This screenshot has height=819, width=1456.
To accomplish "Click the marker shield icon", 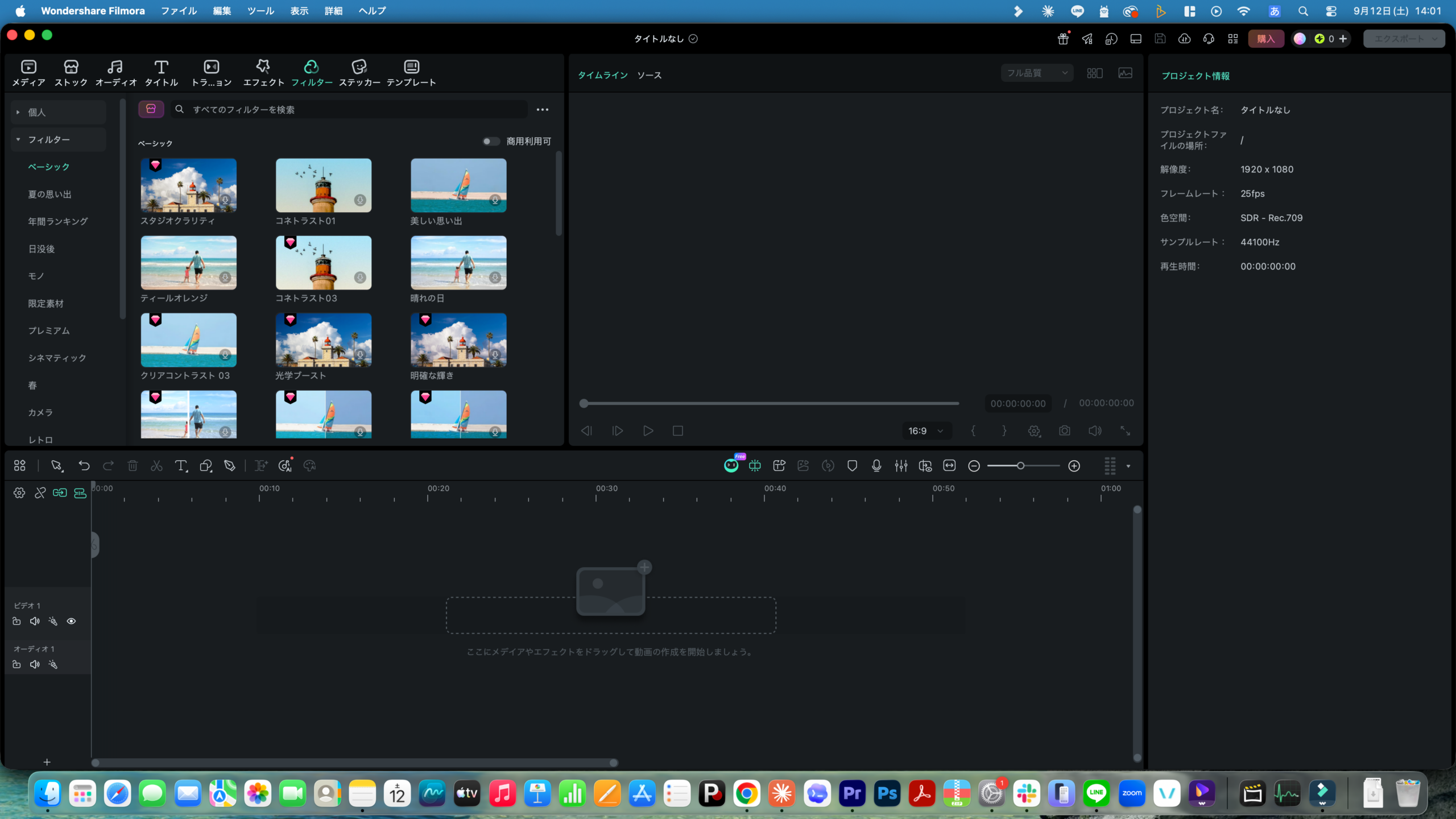I will coord(852,466).
